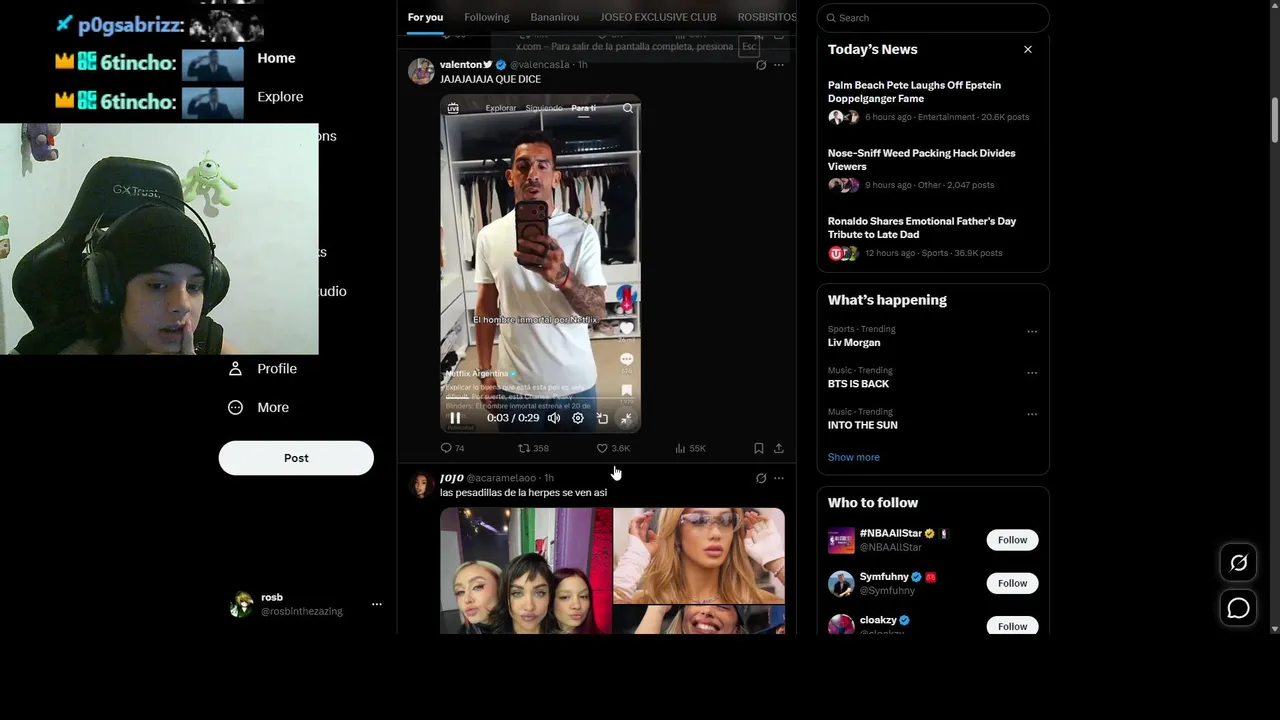Open more options on valenton's post
This screenshot has width=1280, height=720.
click(x=779, y=65)
